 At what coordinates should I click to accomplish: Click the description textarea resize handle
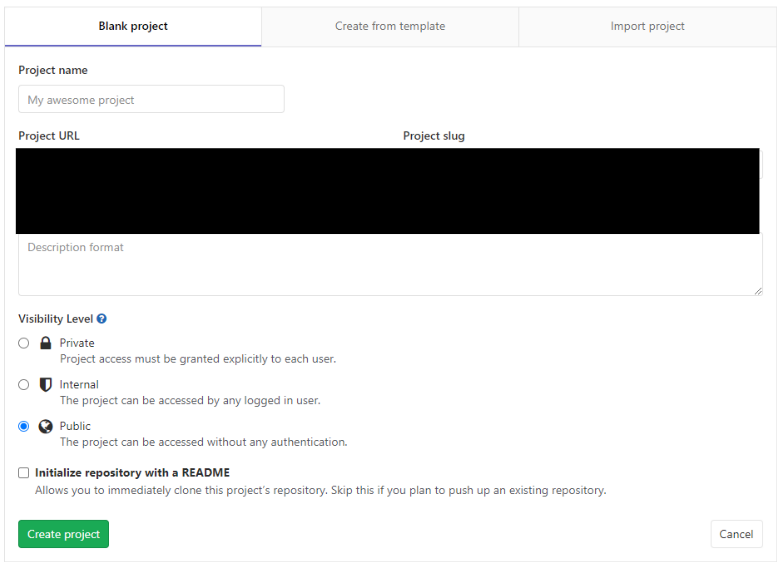pos(758,291)
